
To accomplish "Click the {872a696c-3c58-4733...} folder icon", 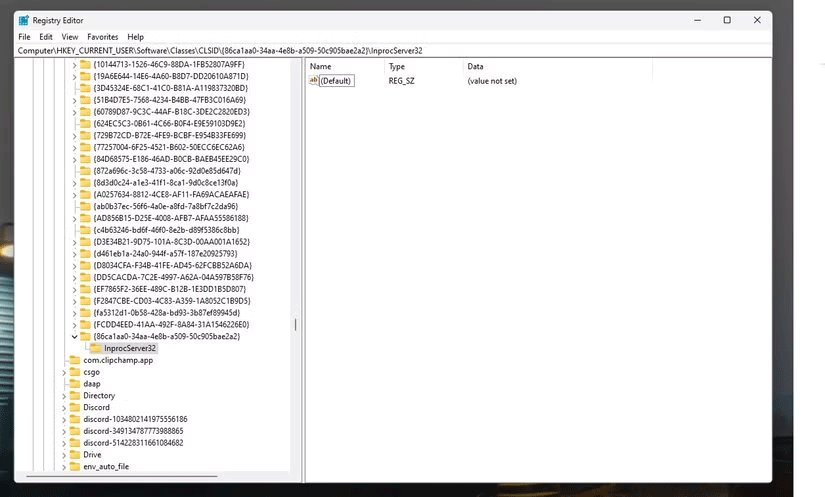I will 85,171.
